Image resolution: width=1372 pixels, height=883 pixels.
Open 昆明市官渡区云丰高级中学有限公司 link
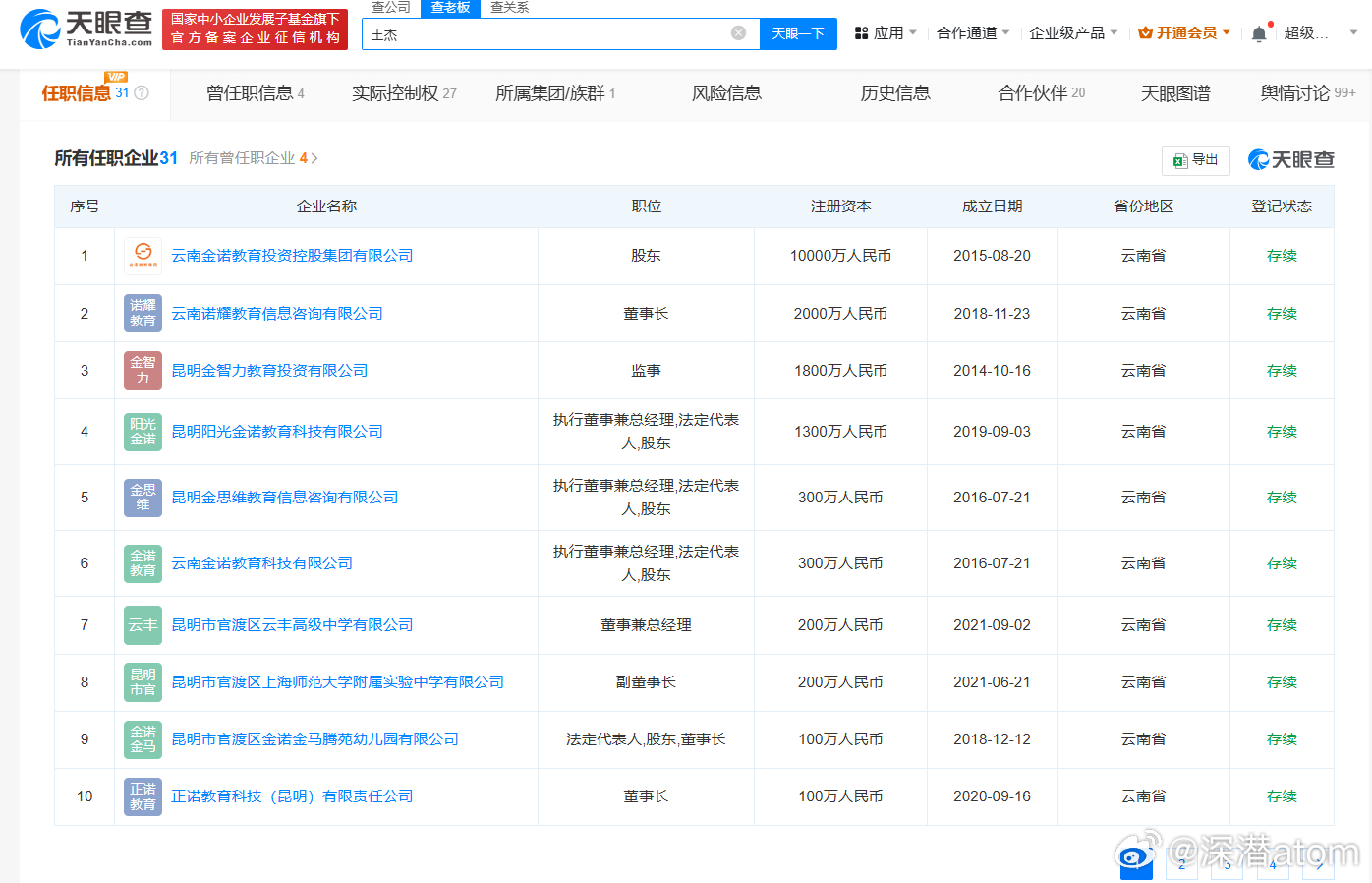292,625
